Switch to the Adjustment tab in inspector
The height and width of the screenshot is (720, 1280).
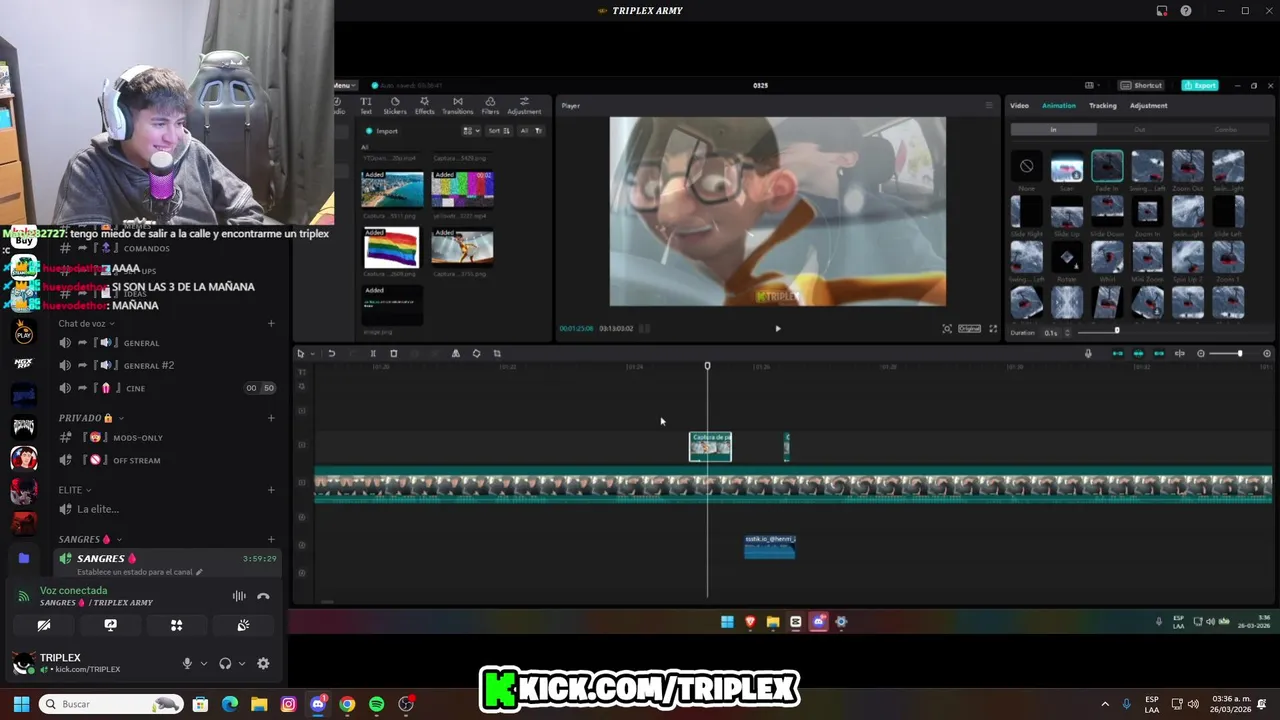[1148, 105]
